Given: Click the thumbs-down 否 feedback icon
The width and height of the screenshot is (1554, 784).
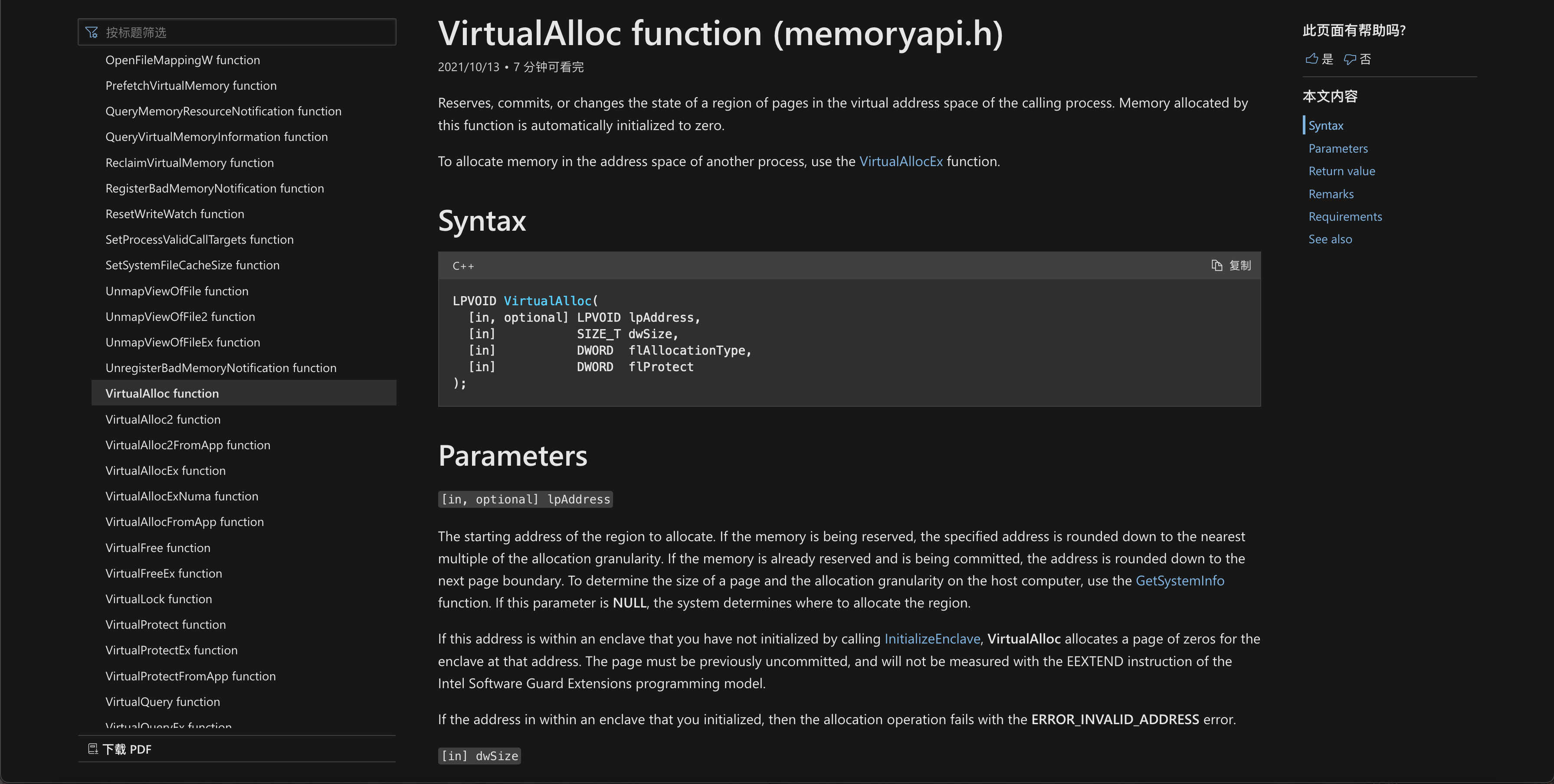Looking at the screenshot, I should click(x=1350, y=59).
